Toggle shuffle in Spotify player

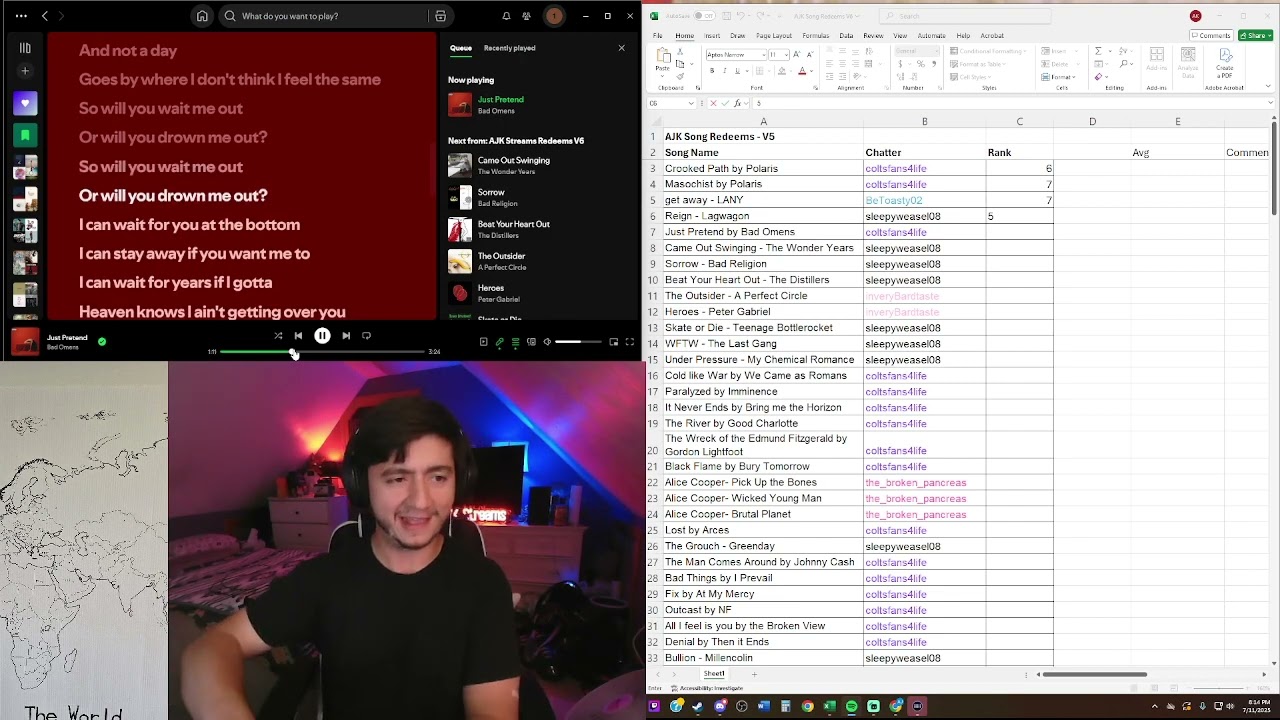[278, 336]
